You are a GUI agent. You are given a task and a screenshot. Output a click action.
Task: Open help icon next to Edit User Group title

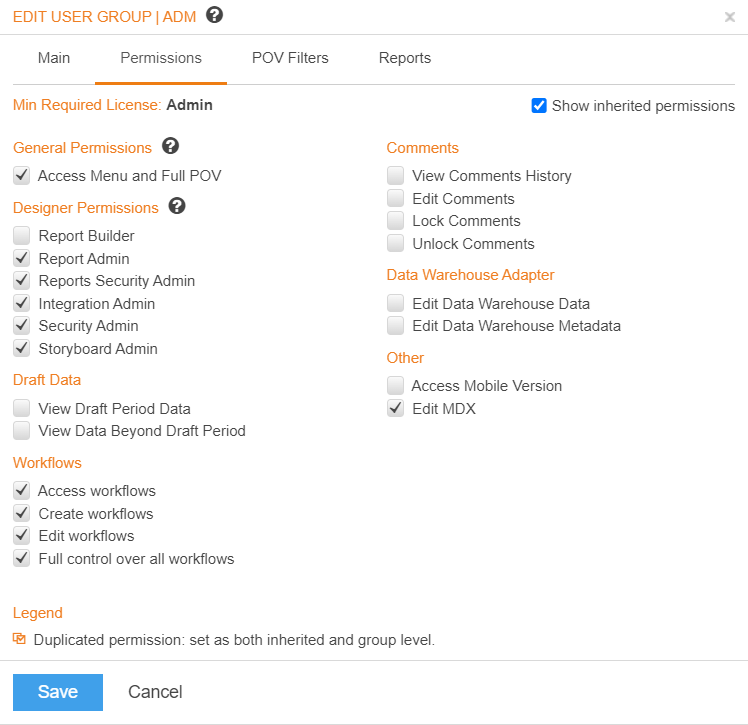pyautogui.click(x=214, y=15)
